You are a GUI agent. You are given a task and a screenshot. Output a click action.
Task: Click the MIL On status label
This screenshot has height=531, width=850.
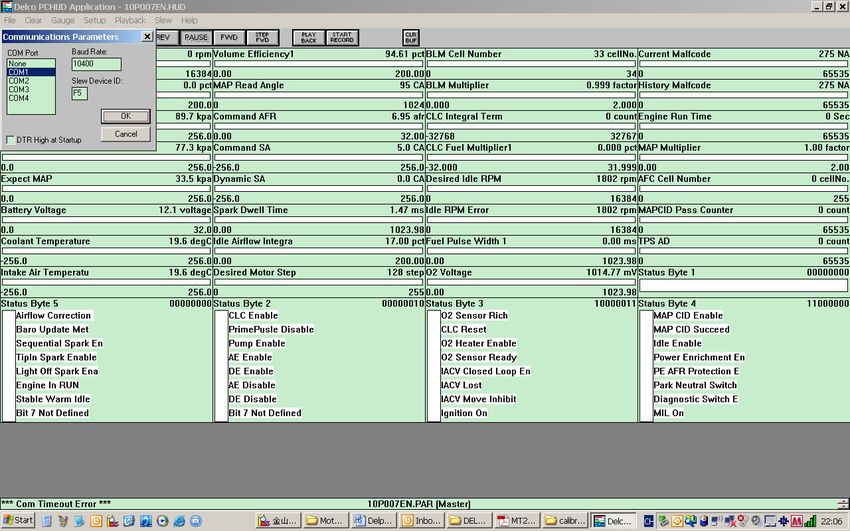click(668, 413)
